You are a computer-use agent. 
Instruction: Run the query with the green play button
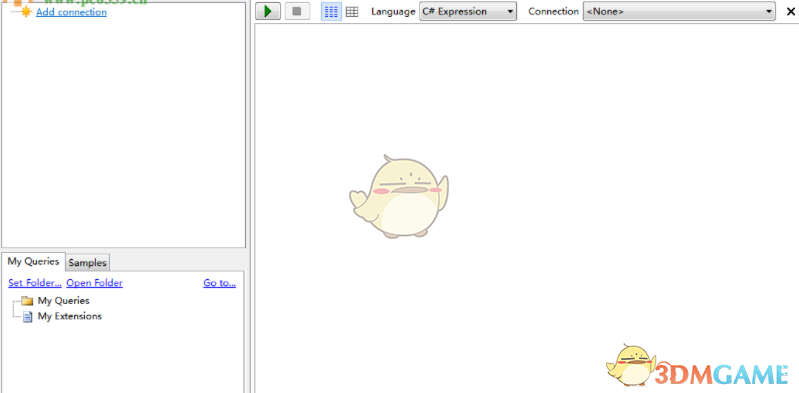[268, 11]
